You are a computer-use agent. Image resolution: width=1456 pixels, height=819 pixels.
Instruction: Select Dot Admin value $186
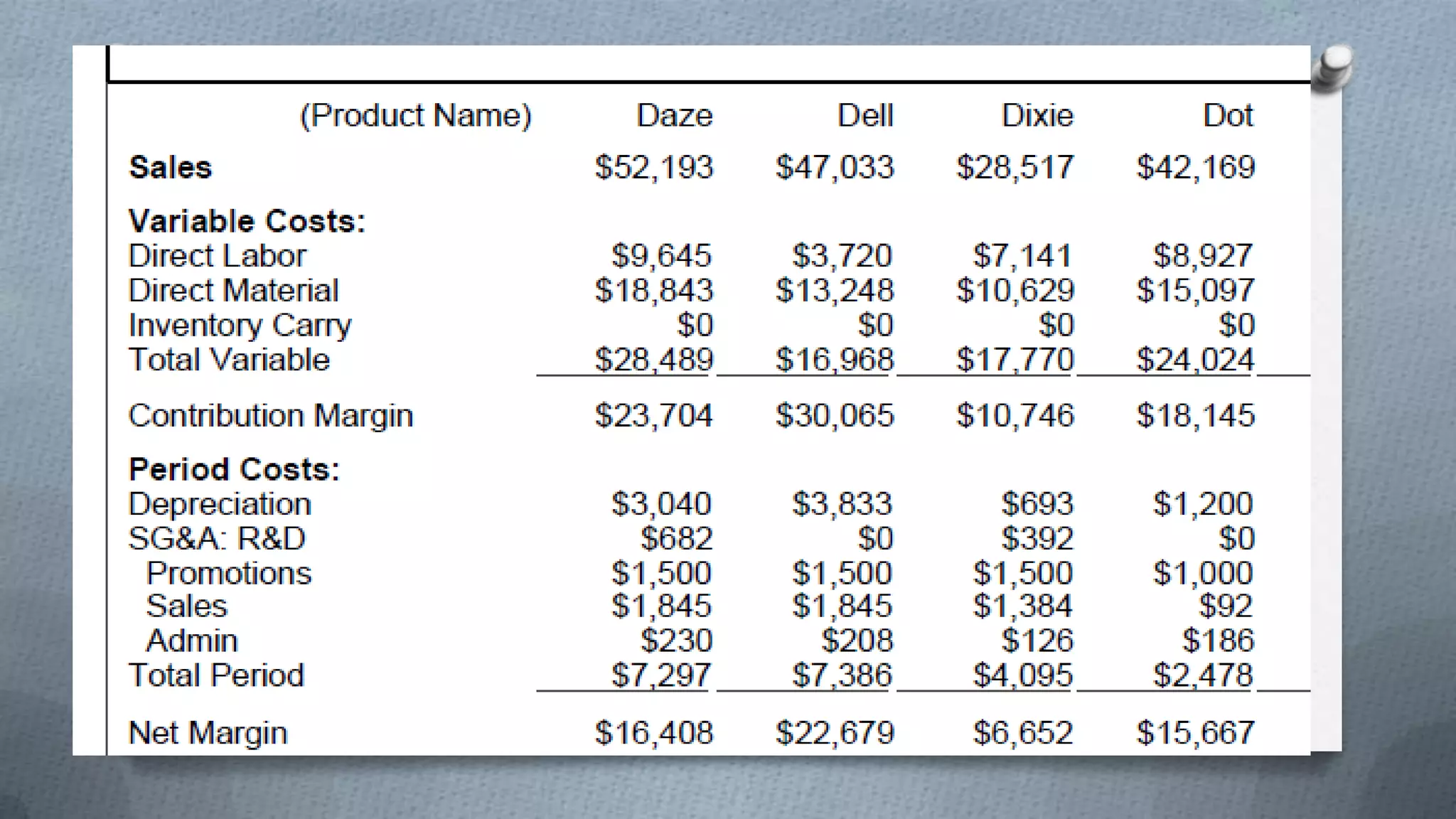click(1218, 641)
